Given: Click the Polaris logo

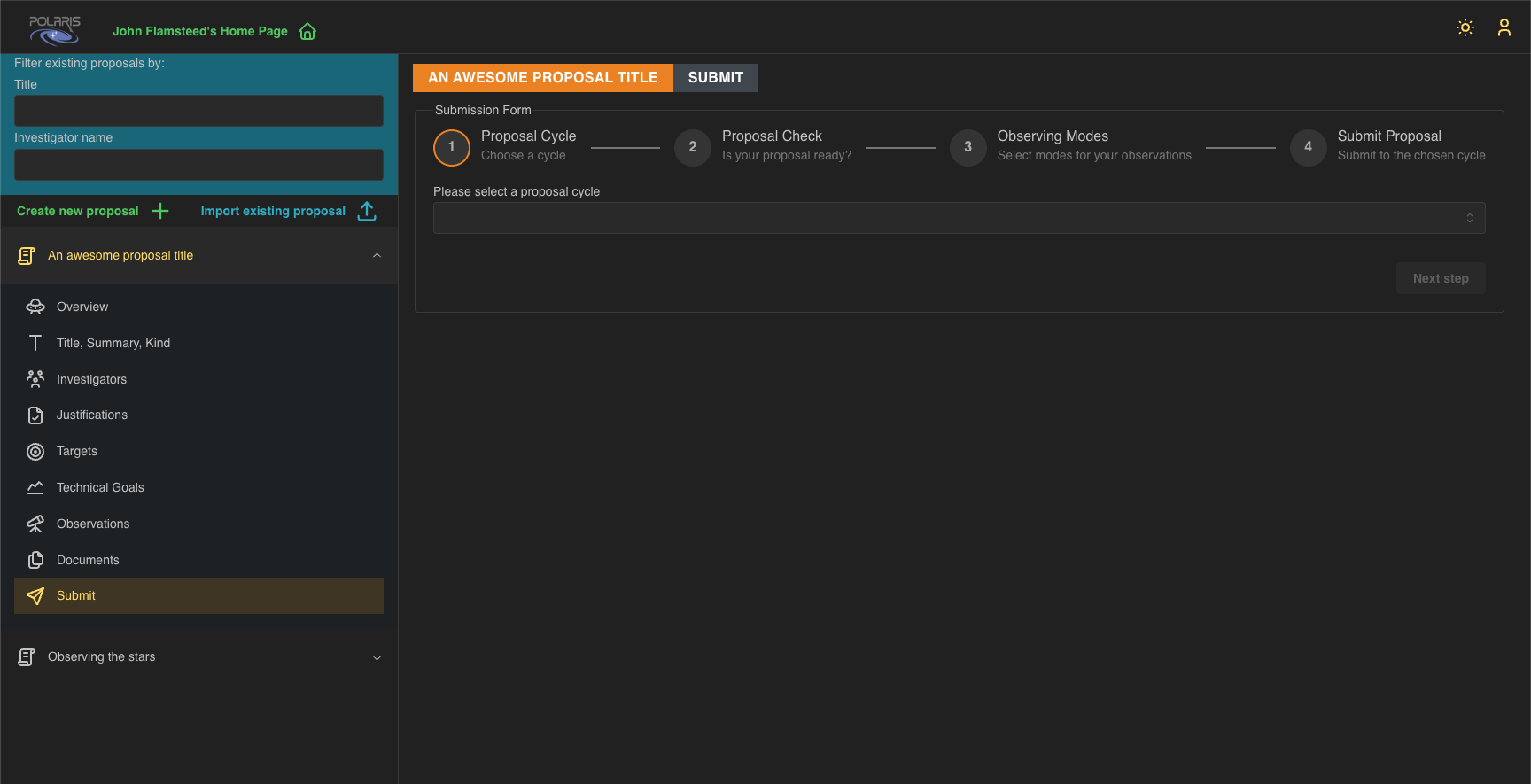Looking at the screenshot, I should [54, 29].
